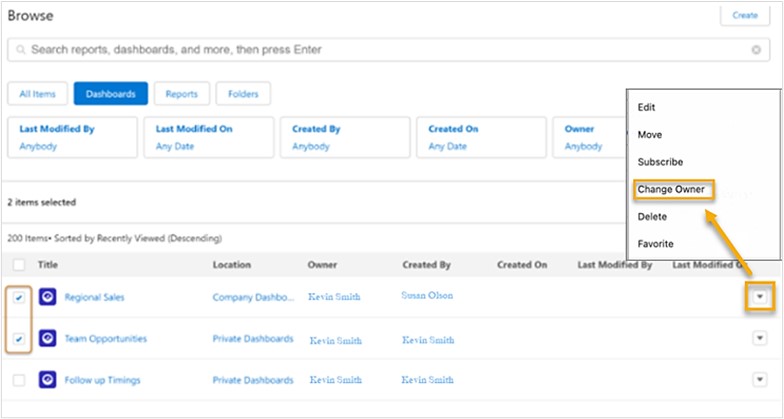
Task: Clear the search field with the X icon
Action: pyautogui.click(x=756, y=50)
